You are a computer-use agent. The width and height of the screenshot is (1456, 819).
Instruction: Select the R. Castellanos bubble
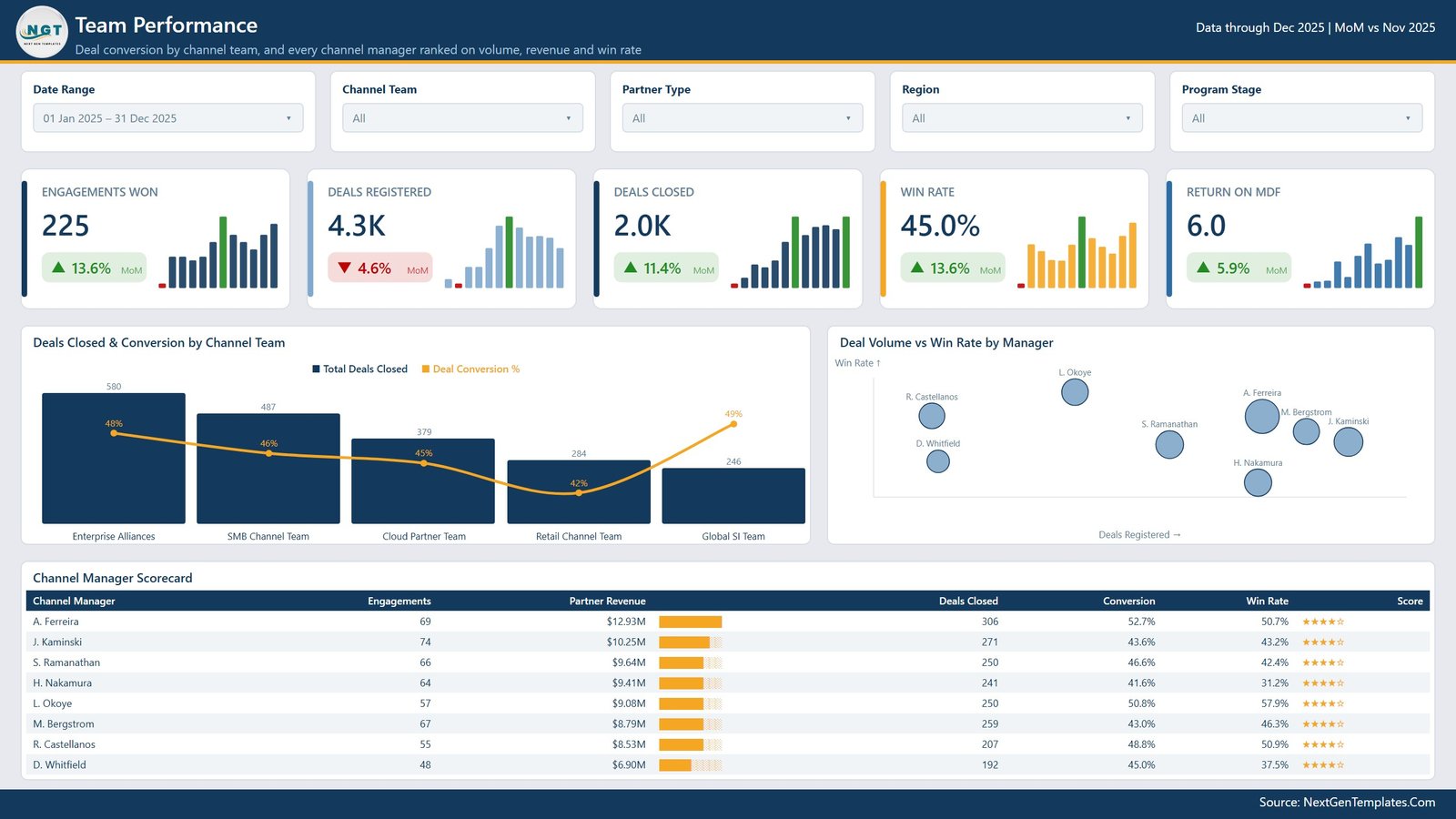click(x=932, y=416)
